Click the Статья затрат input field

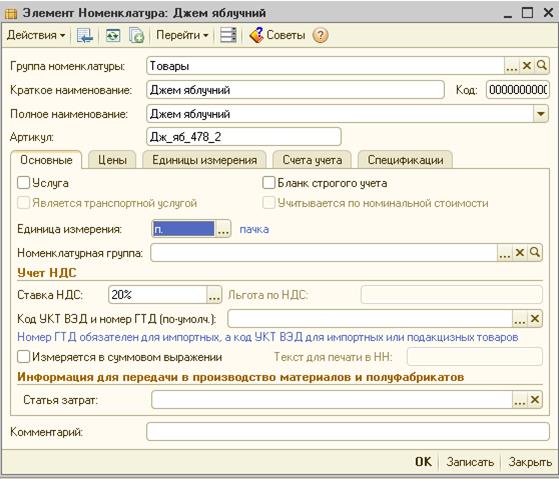pos(332,400)
